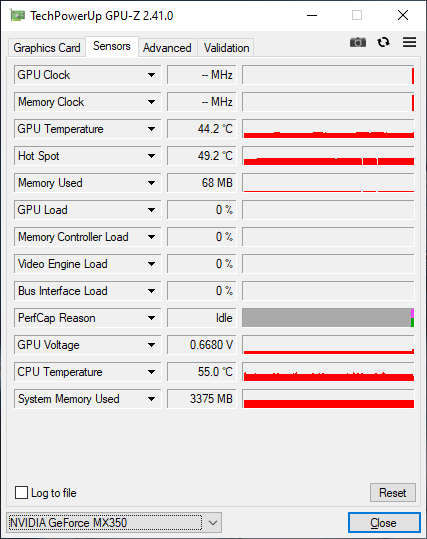Open the NVIDIA GeForce MX350 device selector
Viewport: 427px width, 539px height.
[x=114, y=522]
